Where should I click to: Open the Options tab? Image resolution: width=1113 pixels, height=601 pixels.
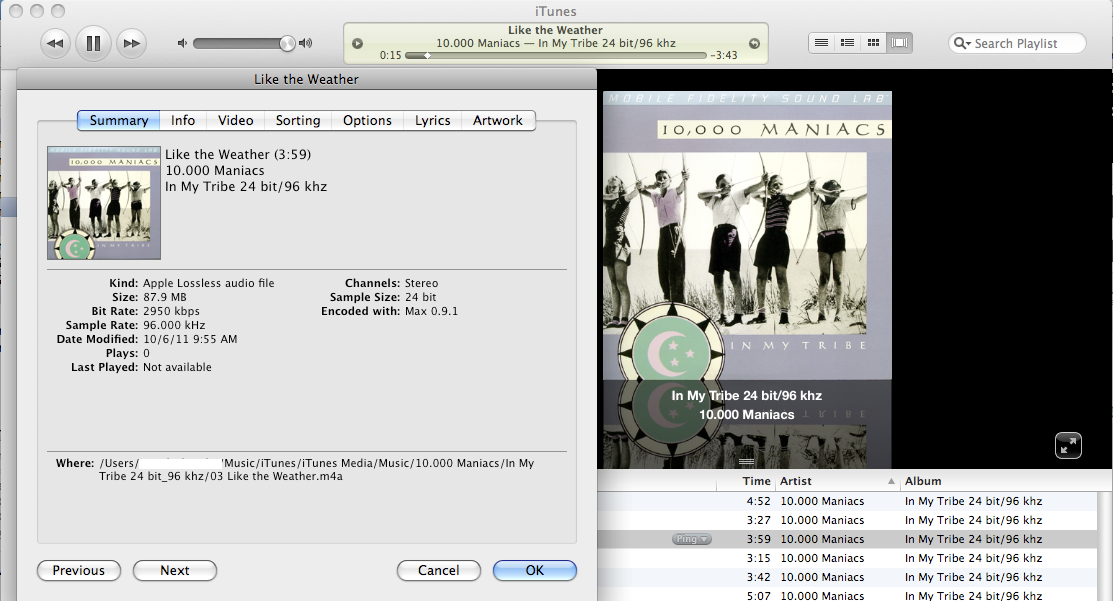[x=368, y=121]
